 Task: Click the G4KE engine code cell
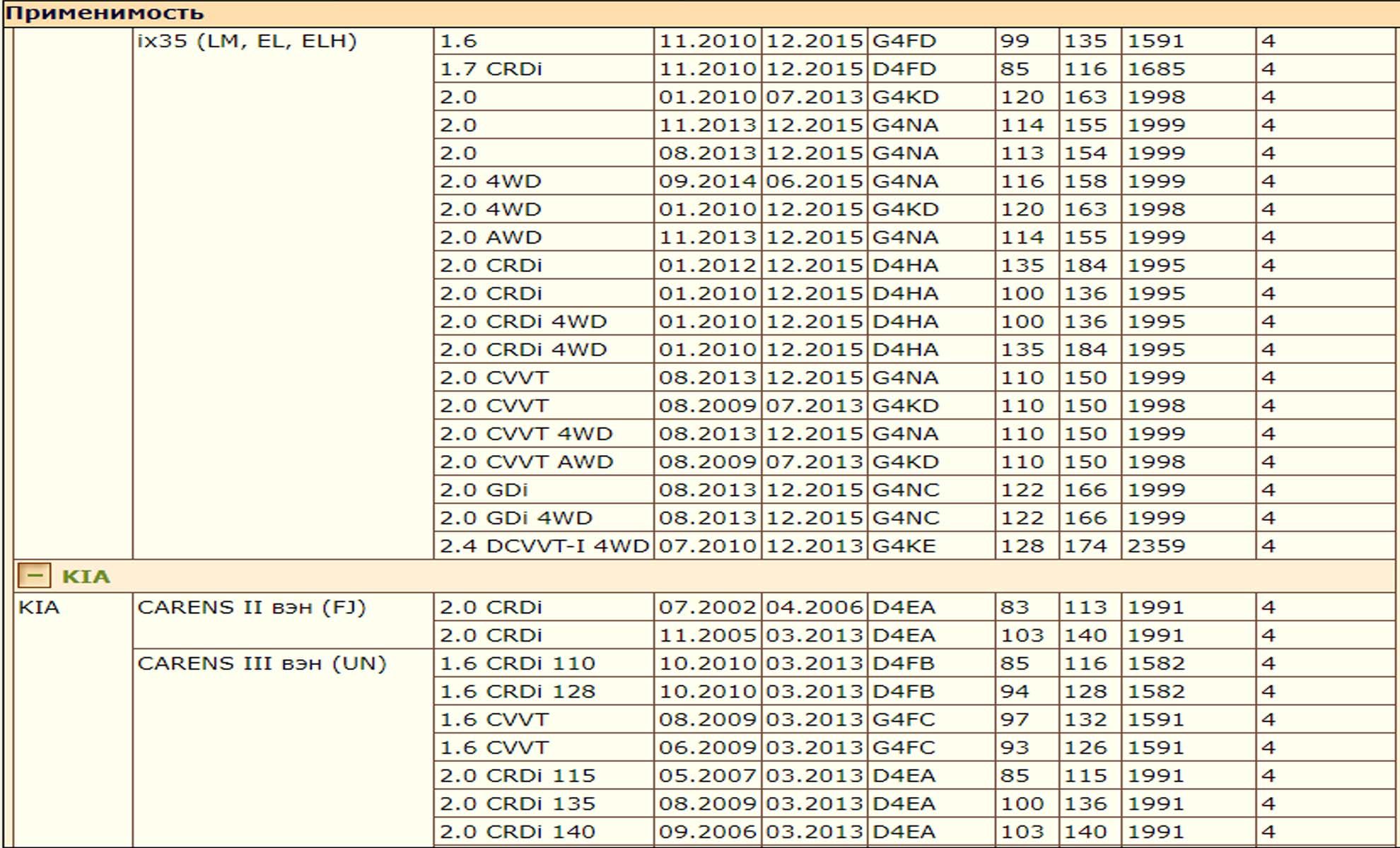[904, 546]
